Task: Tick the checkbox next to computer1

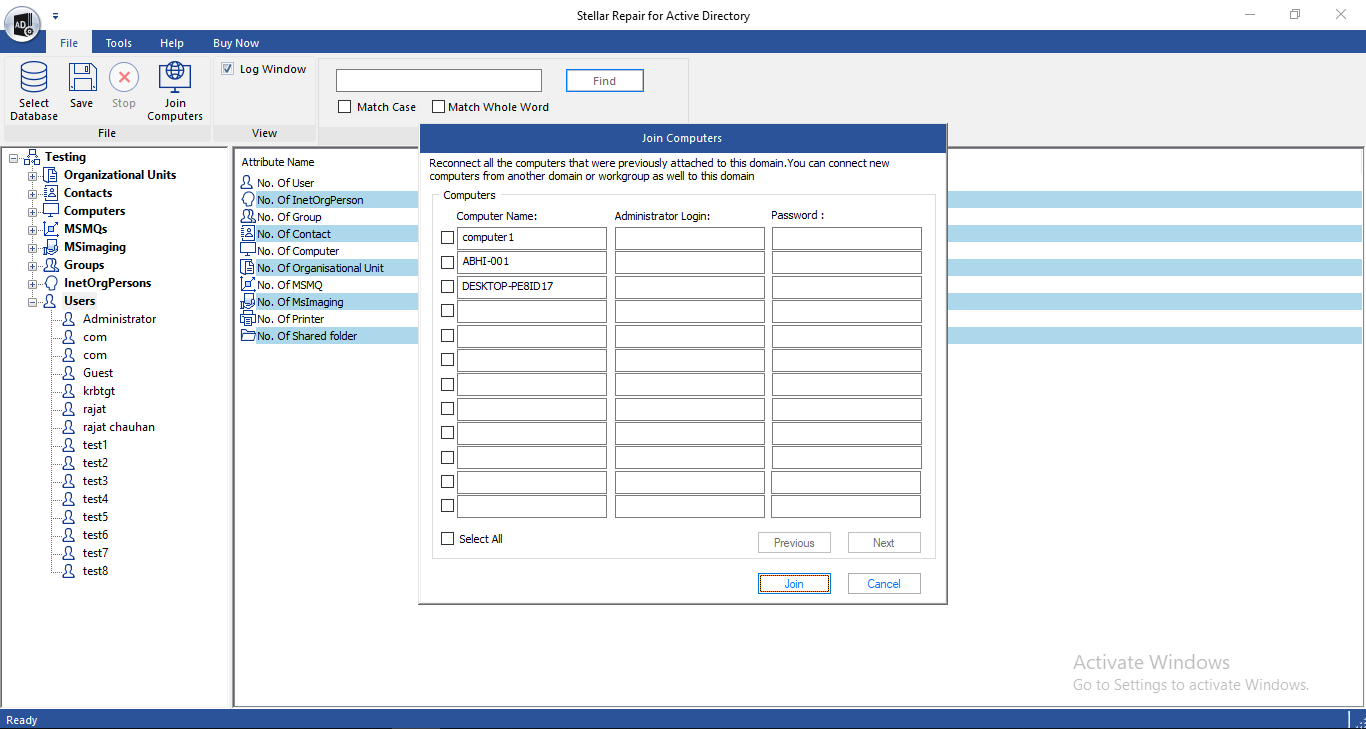Action: coord(447,238)
